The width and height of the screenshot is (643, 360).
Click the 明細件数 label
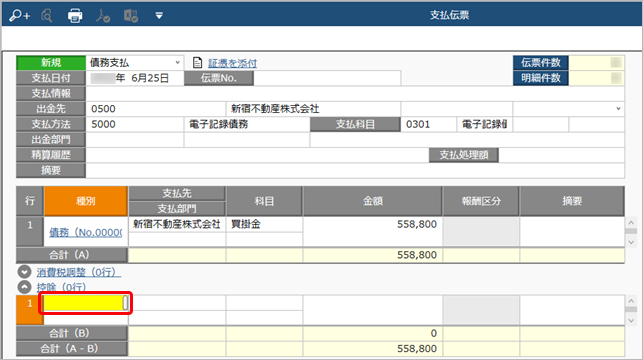pos(540,78)
